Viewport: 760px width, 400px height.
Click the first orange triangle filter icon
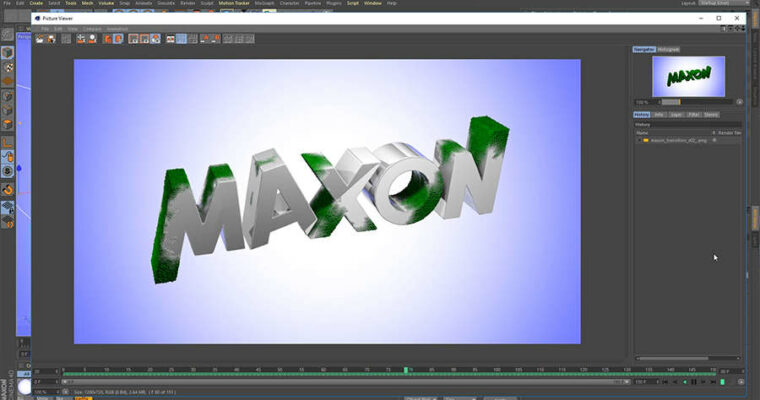205,39
